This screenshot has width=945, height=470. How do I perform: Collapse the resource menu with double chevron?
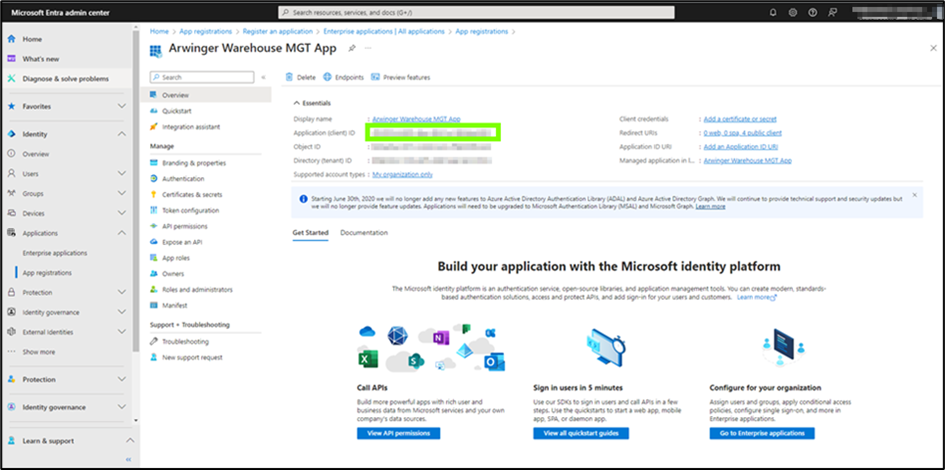point(264,77)
